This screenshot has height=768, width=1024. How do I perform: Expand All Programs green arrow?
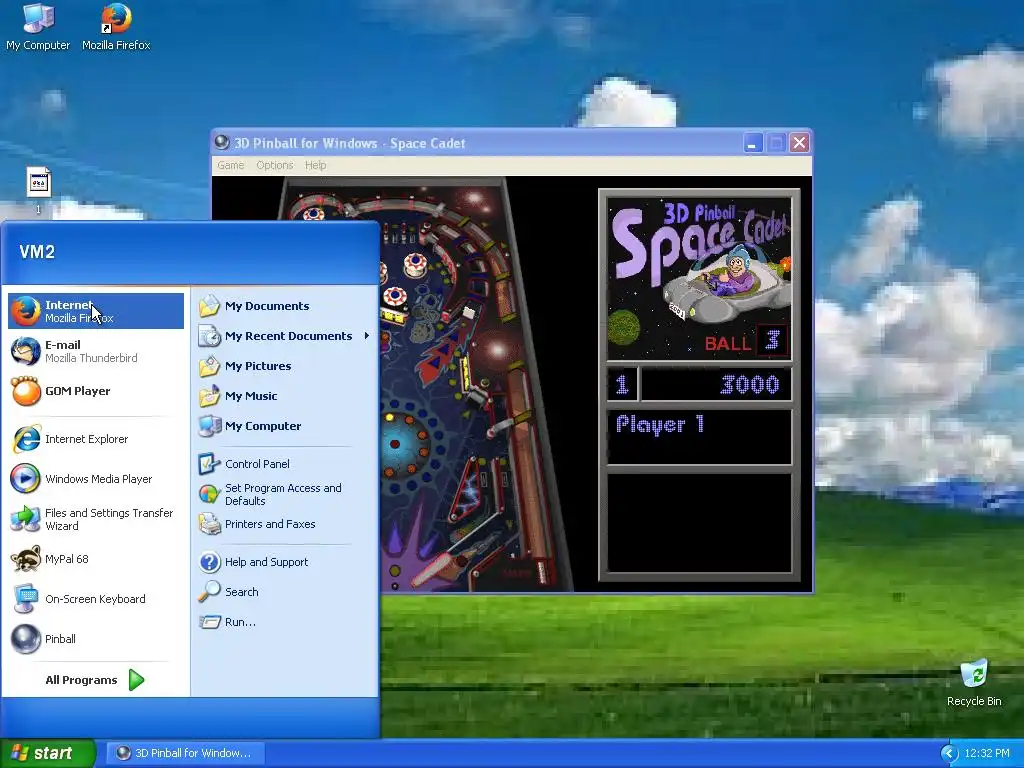click(x=136, y=680)
